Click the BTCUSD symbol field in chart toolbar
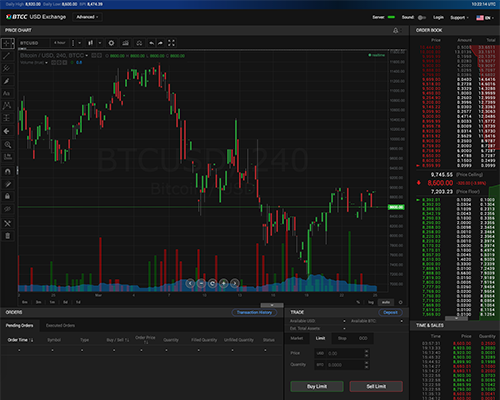The width and height of the screenshot is (500, 400). 34,43
